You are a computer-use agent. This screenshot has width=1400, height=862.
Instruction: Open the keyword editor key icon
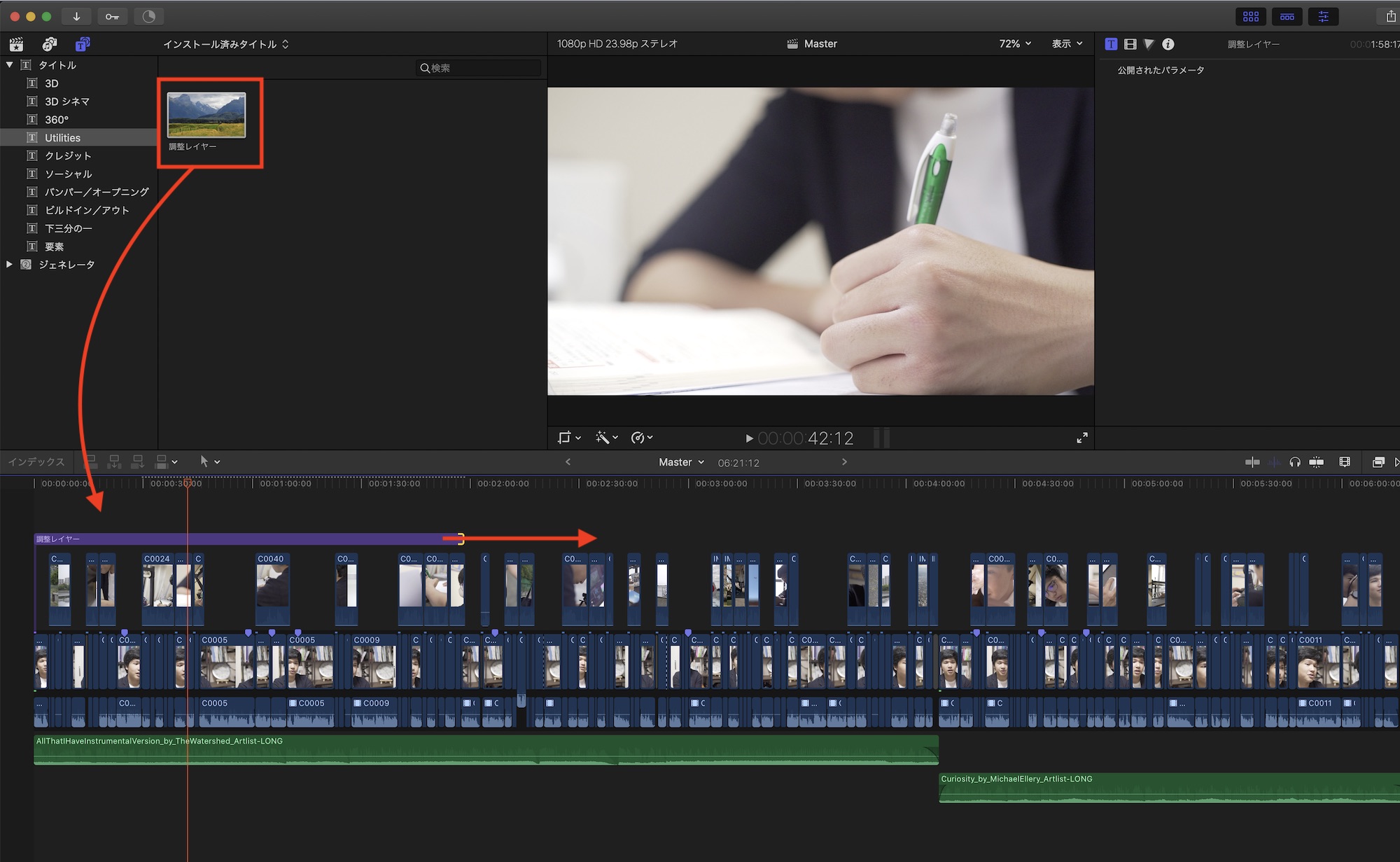(112, 16)
